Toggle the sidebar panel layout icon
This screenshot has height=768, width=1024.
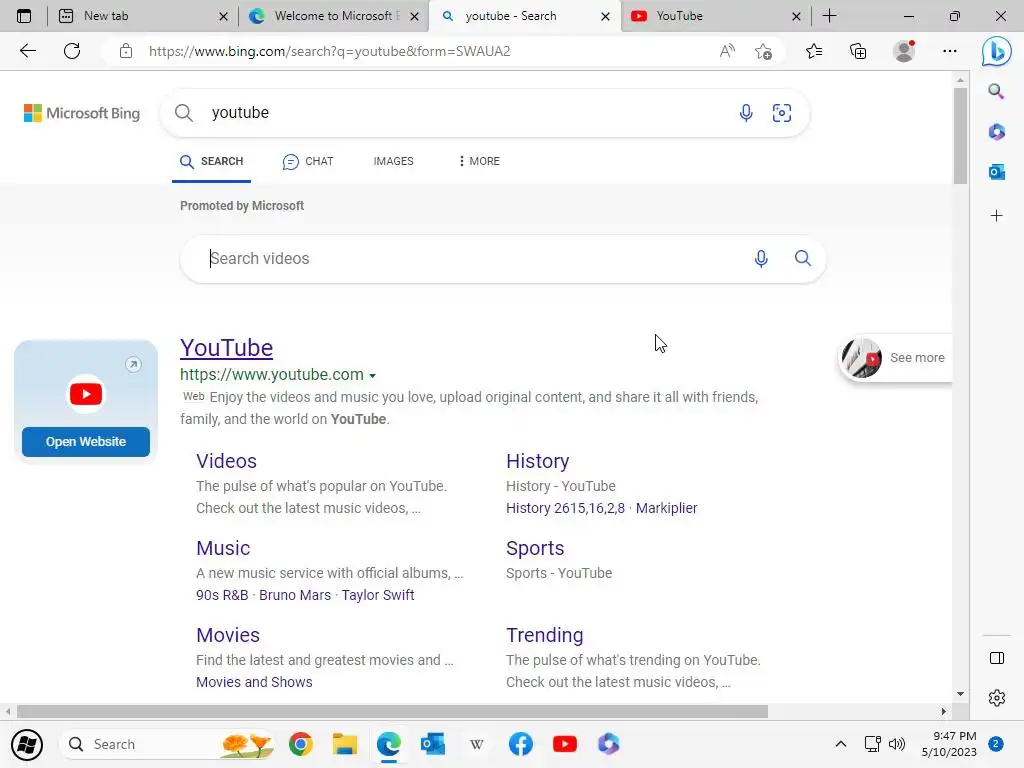coord(997,658)
